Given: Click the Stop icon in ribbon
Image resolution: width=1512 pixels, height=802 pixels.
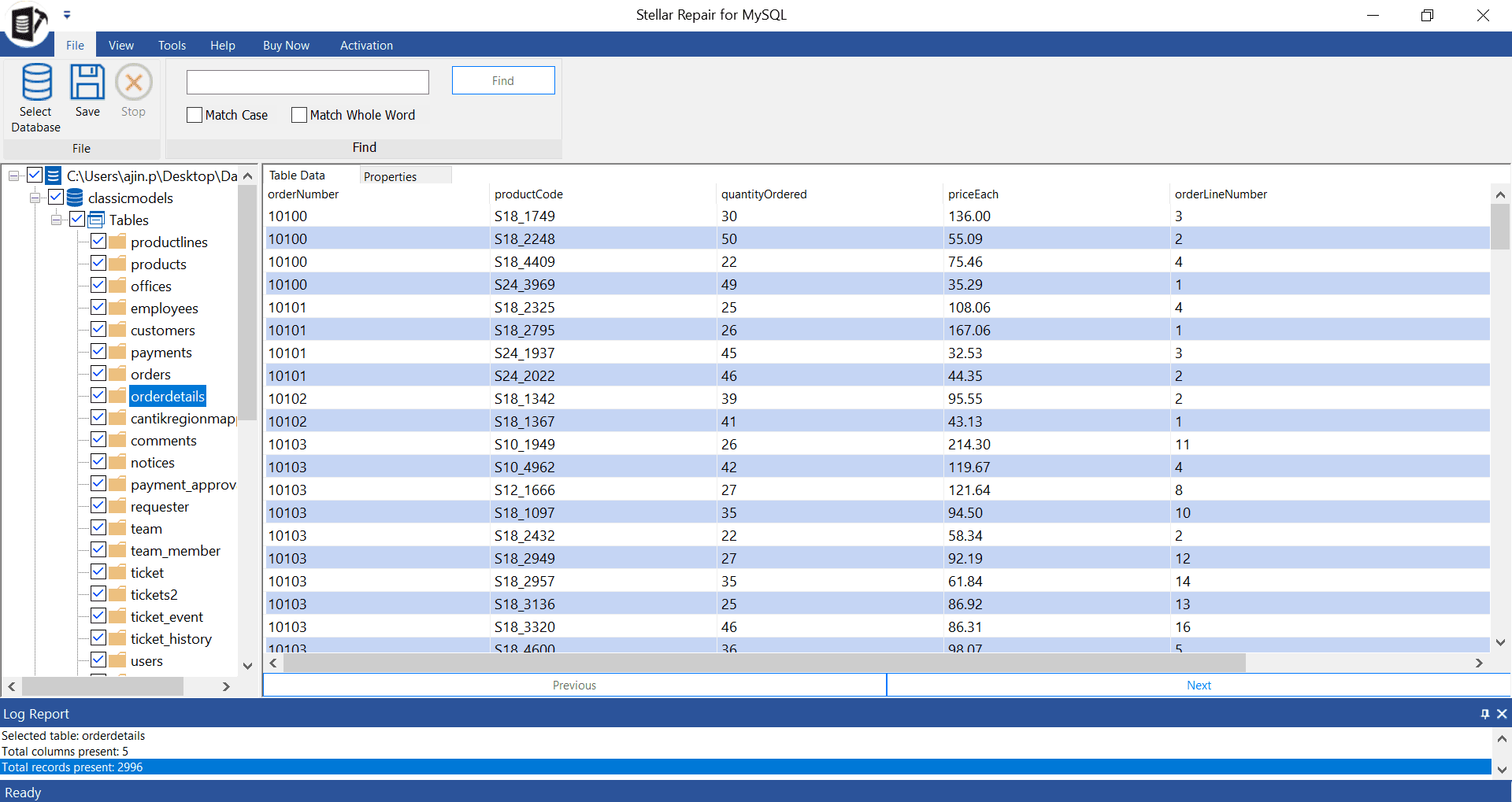Looking at the screenshot, I should click(134, 82).
